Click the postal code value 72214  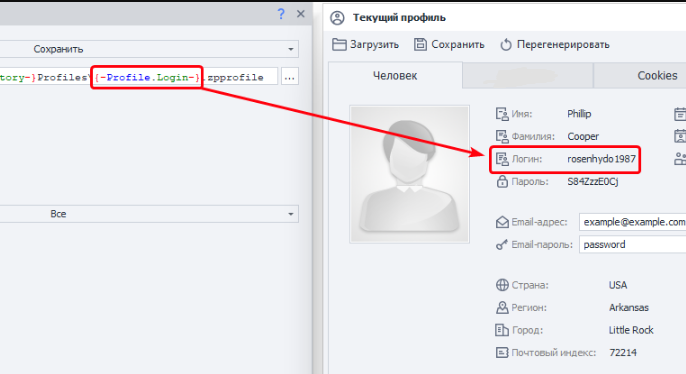pos(623,353)
